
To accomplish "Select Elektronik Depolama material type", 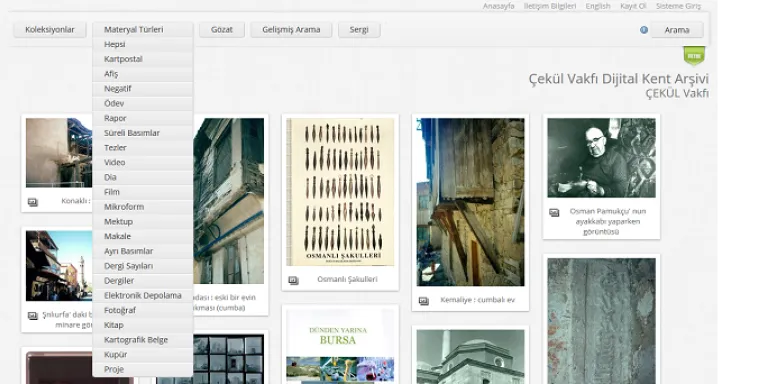I will pyautogui.click(x=143, y=295).
